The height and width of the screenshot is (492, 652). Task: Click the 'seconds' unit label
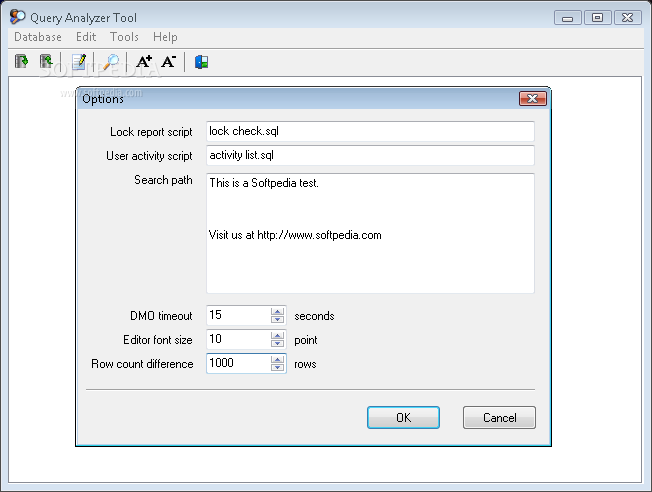[x=314, y=316]
